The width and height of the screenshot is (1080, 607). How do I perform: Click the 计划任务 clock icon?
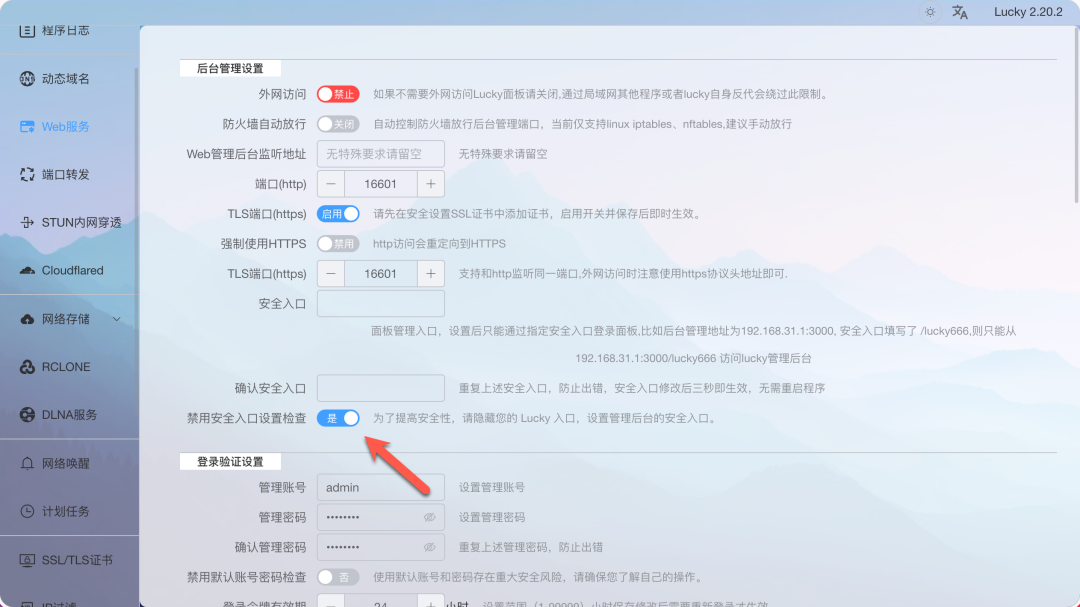(x=27, y=511)
